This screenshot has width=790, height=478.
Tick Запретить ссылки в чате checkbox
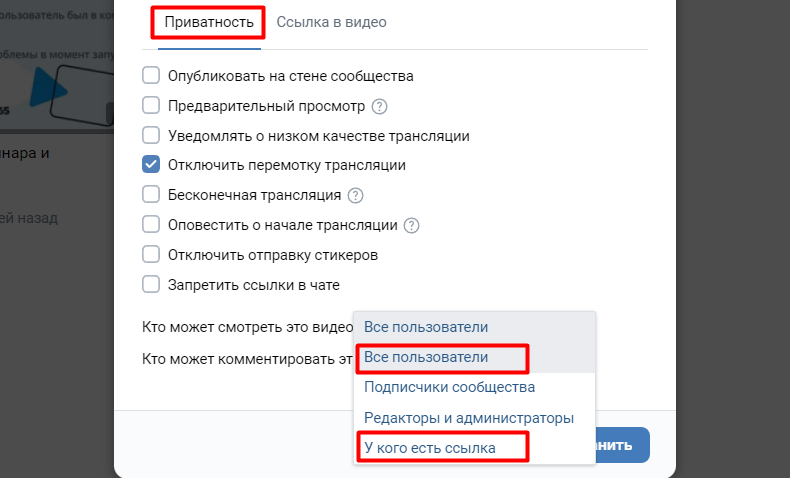(x=151, y=285)
